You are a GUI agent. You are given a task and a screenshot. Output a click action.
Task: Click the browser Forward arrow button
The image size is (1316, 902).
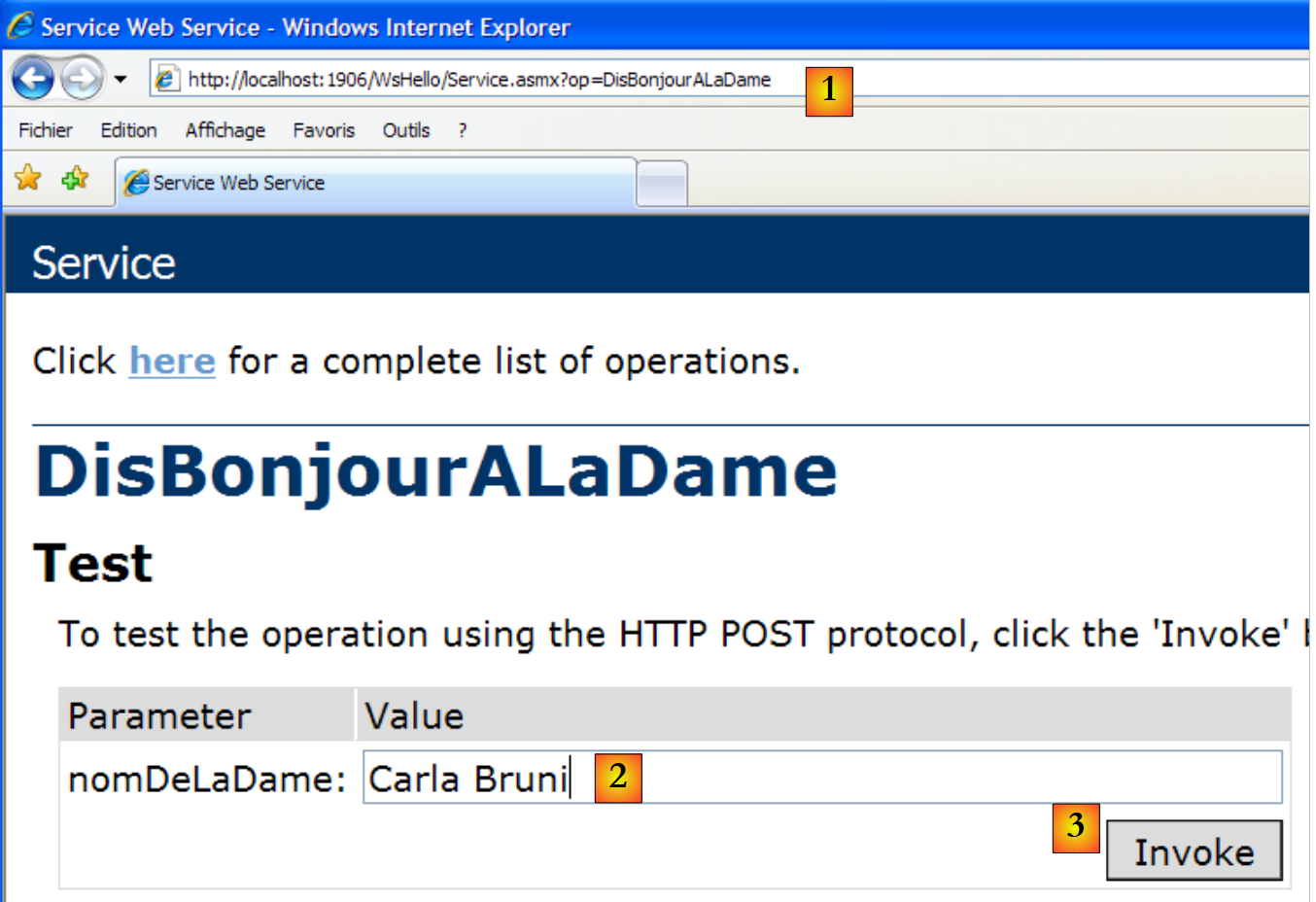[82, 79]
